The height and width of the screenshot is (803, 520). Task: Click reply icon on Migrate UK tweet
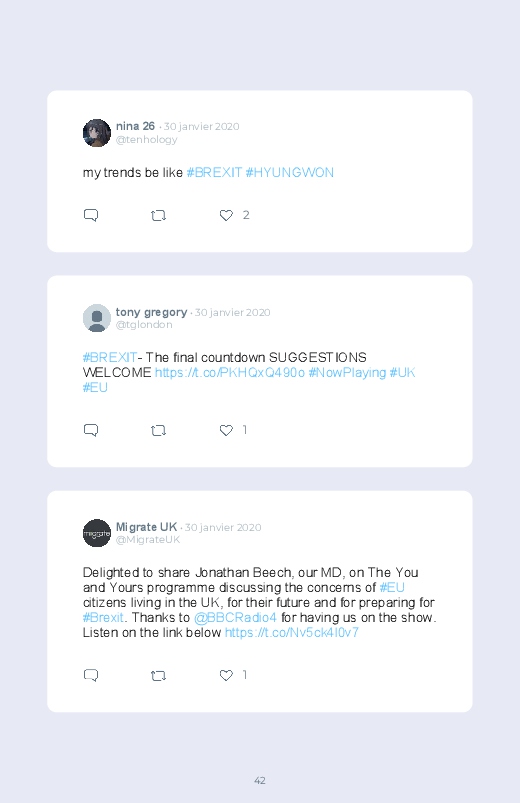point(91,675)
